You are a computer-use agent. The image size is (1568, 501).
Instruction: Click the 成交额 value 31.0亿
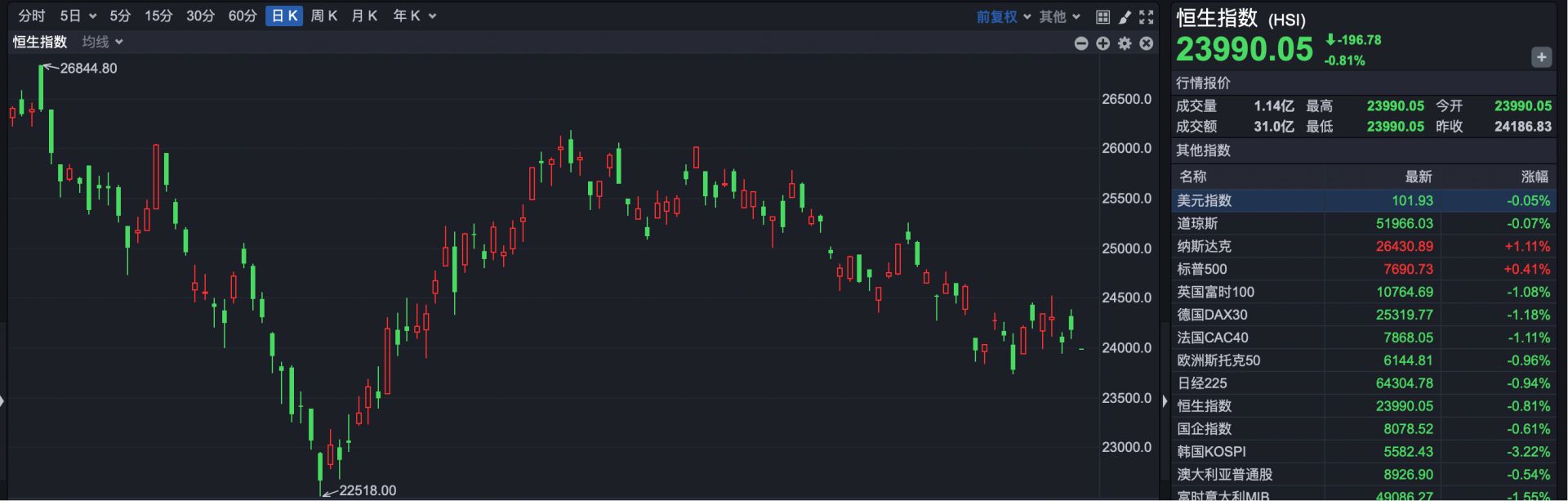[x=1274, y=127]
